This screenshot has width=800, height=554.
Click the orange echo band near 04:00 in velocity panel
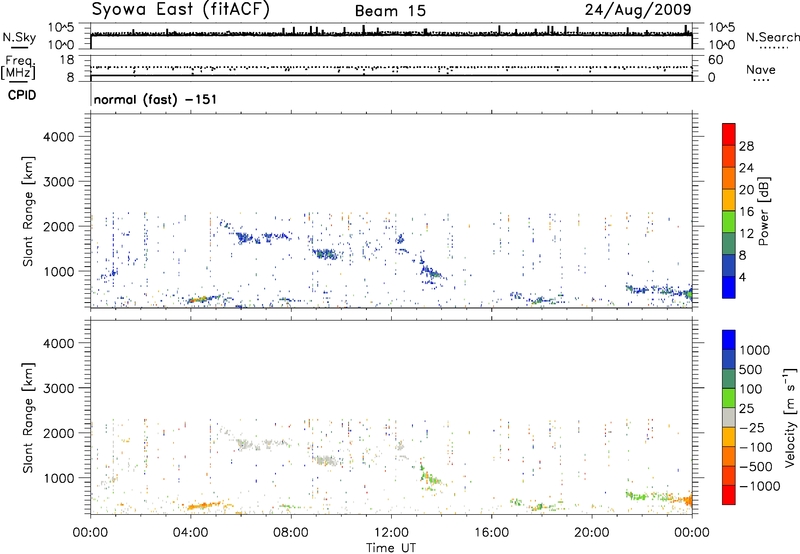(204, 506)
